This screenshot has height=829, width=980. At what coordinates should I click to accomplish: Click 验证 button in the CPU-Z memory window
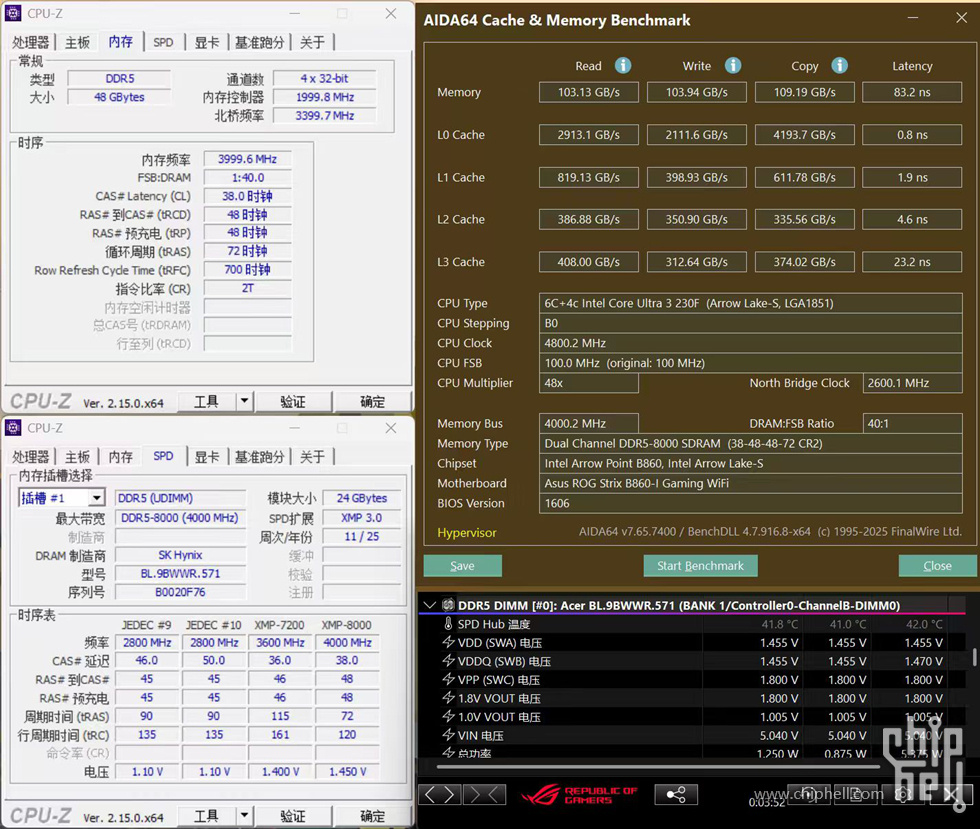292,401
